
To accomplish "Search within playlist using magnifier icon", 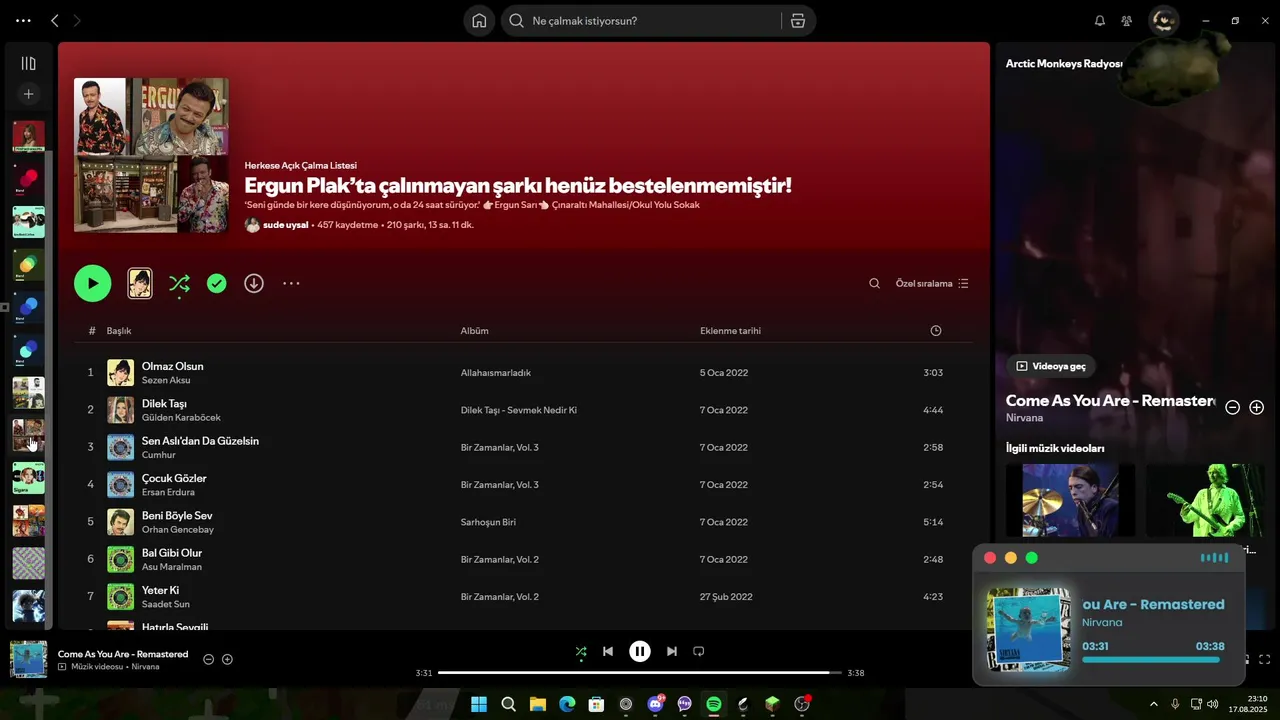I will 874,284.
